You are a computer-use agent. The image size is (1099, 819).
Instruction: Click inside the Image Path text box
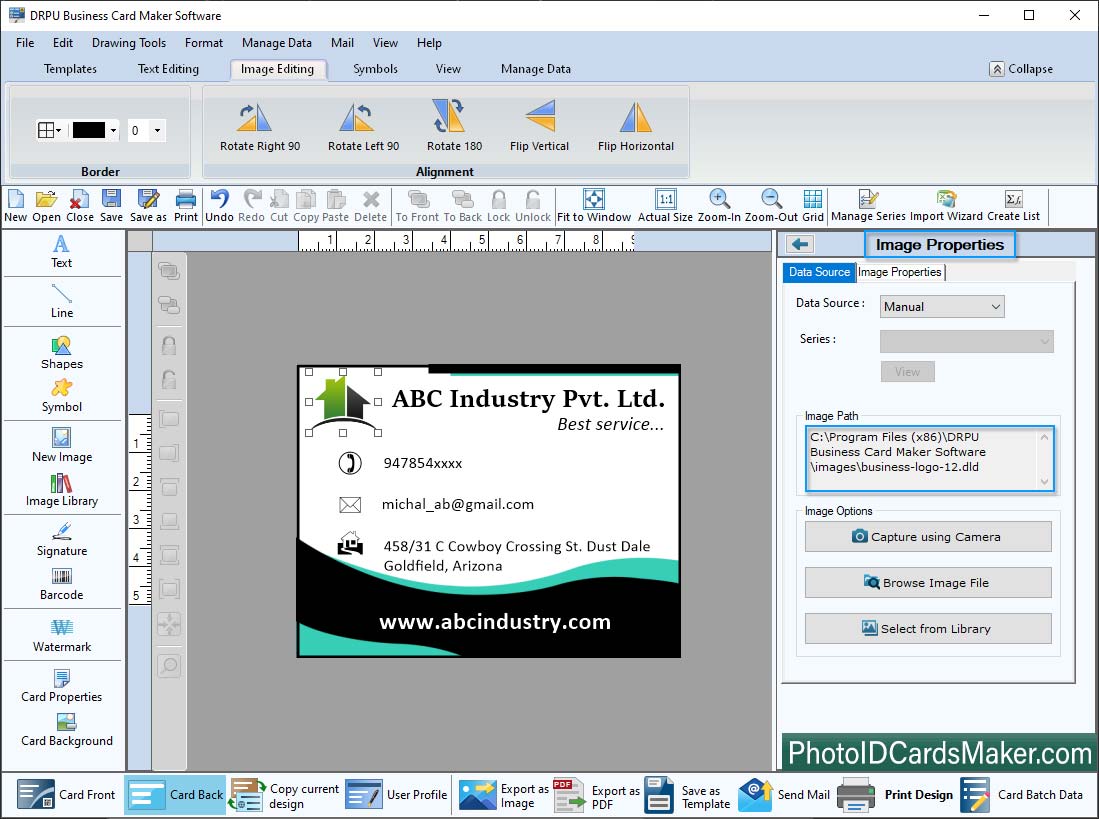point(929,458)
